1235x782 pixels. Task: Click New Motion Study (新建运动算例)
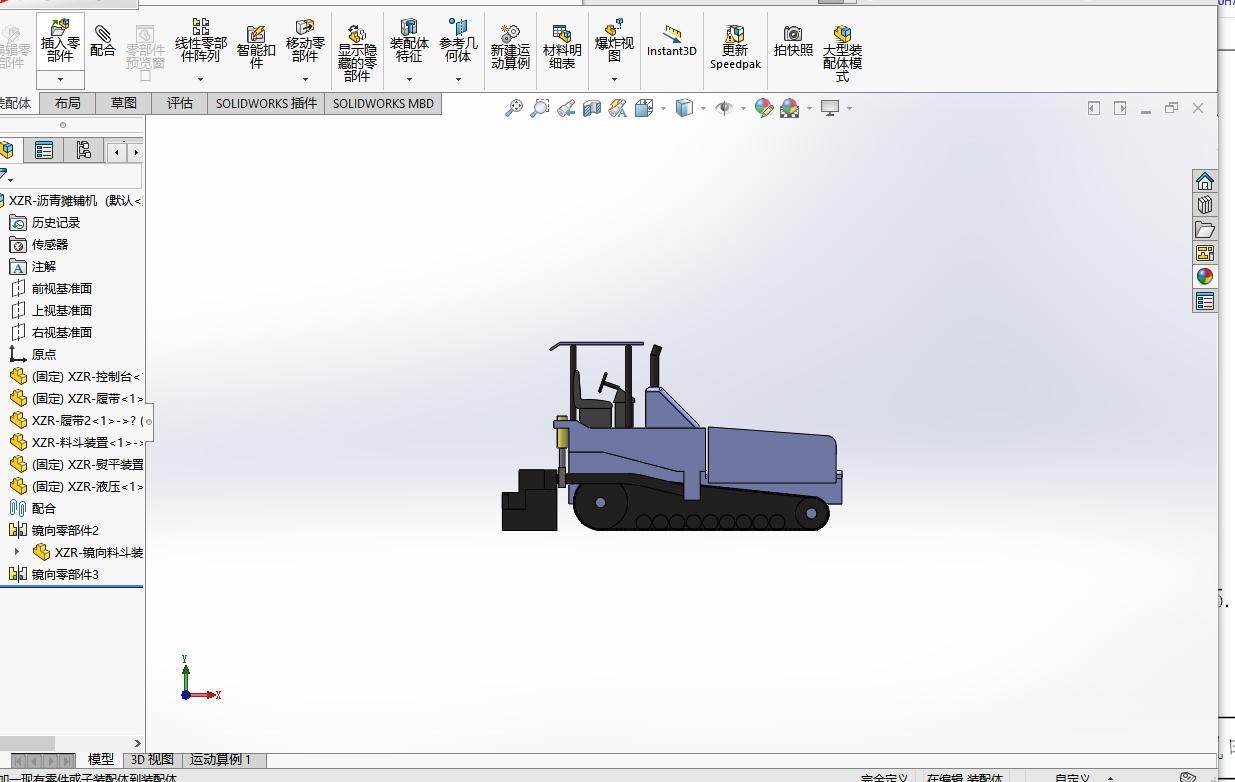coord(510,46)
